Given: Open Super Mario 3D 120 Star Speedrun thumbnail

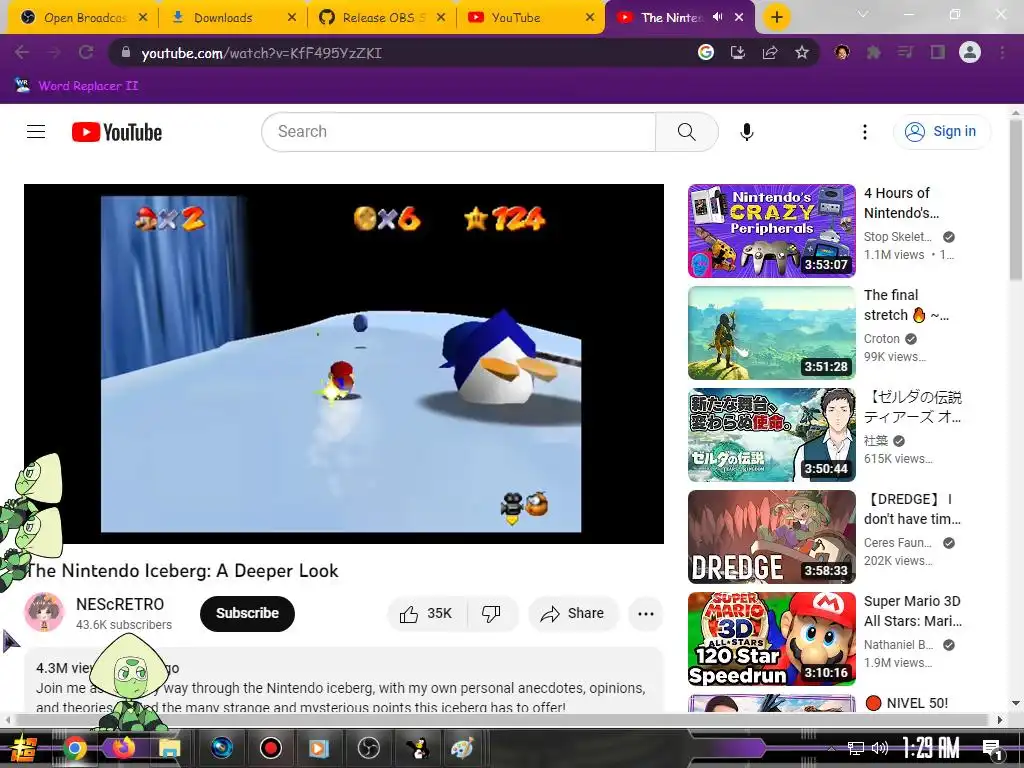Looking at the screenshot, I should point(771,639).
